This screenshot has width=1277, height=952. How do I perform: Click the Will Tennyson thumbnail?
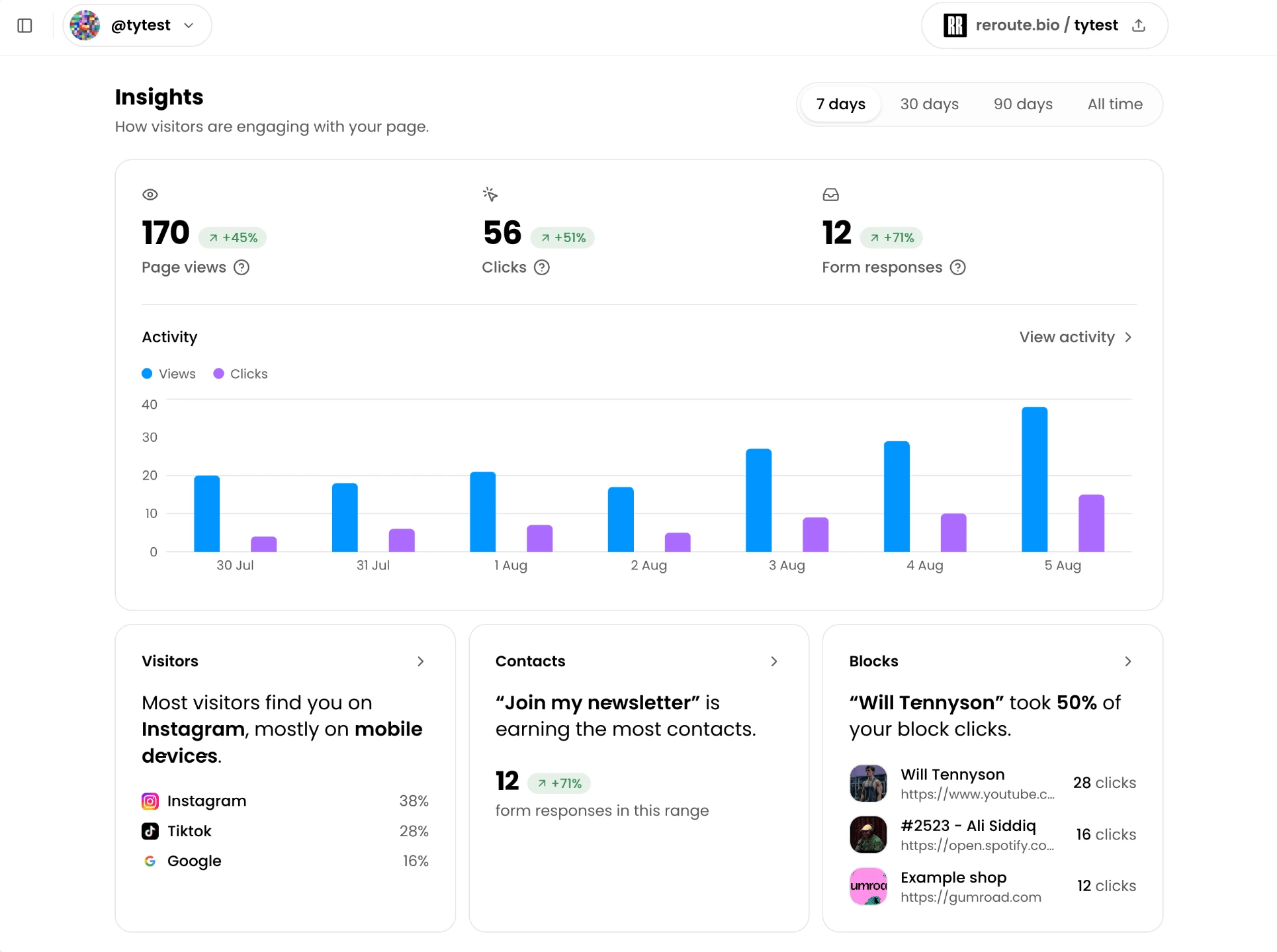(x=868, y=783)
